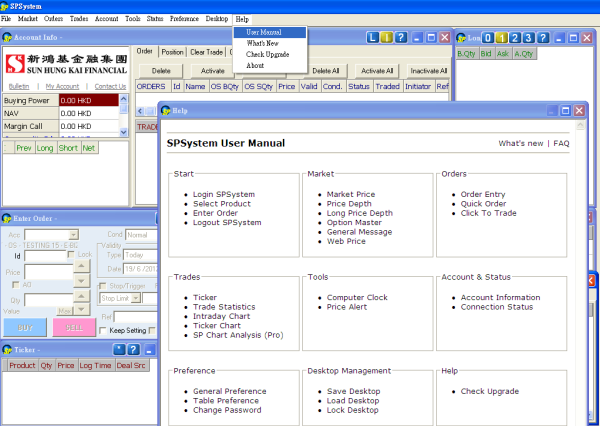This screenshot has width=600, height=426.
Task: Open the Long Price Depth manual link
Action: pos(360,213)
